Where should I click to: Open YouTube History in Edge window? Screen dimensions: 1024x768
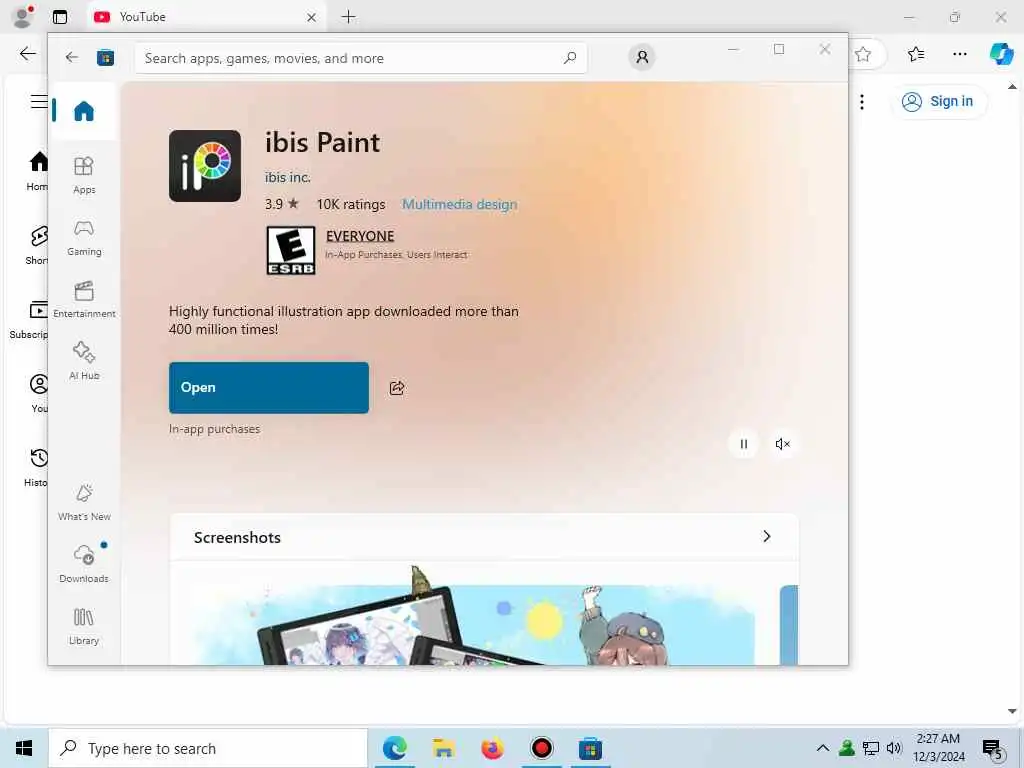pos(37,468)
